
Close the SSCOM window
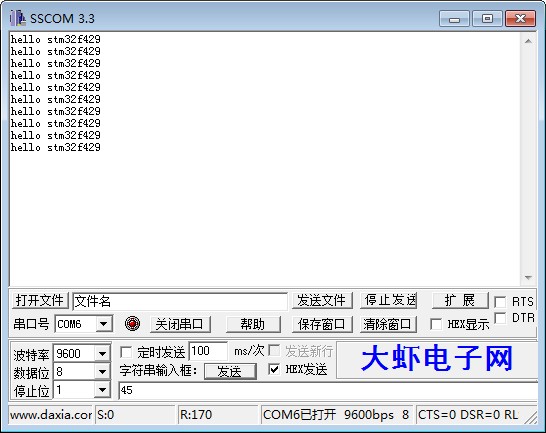point(520,18)
